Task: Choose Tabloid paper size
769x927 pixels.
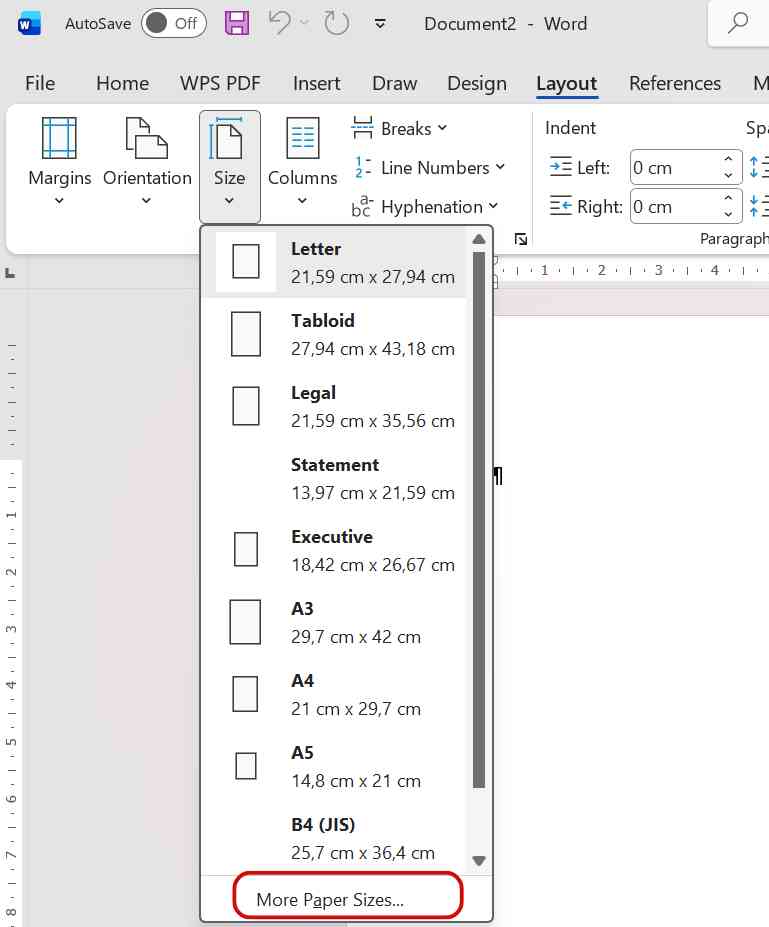Action: pos(335,335)
